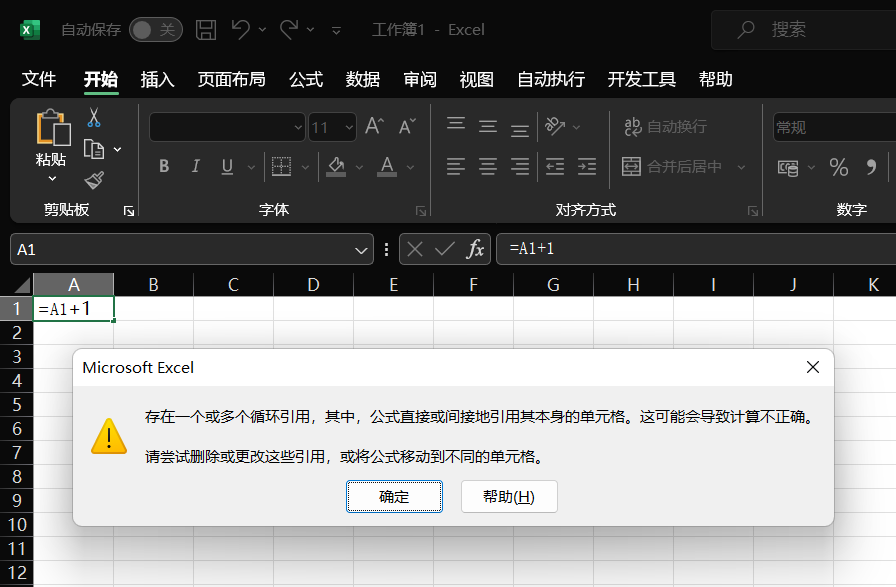
Task: Toggle Italic formatting
Action: click(195, 166)
